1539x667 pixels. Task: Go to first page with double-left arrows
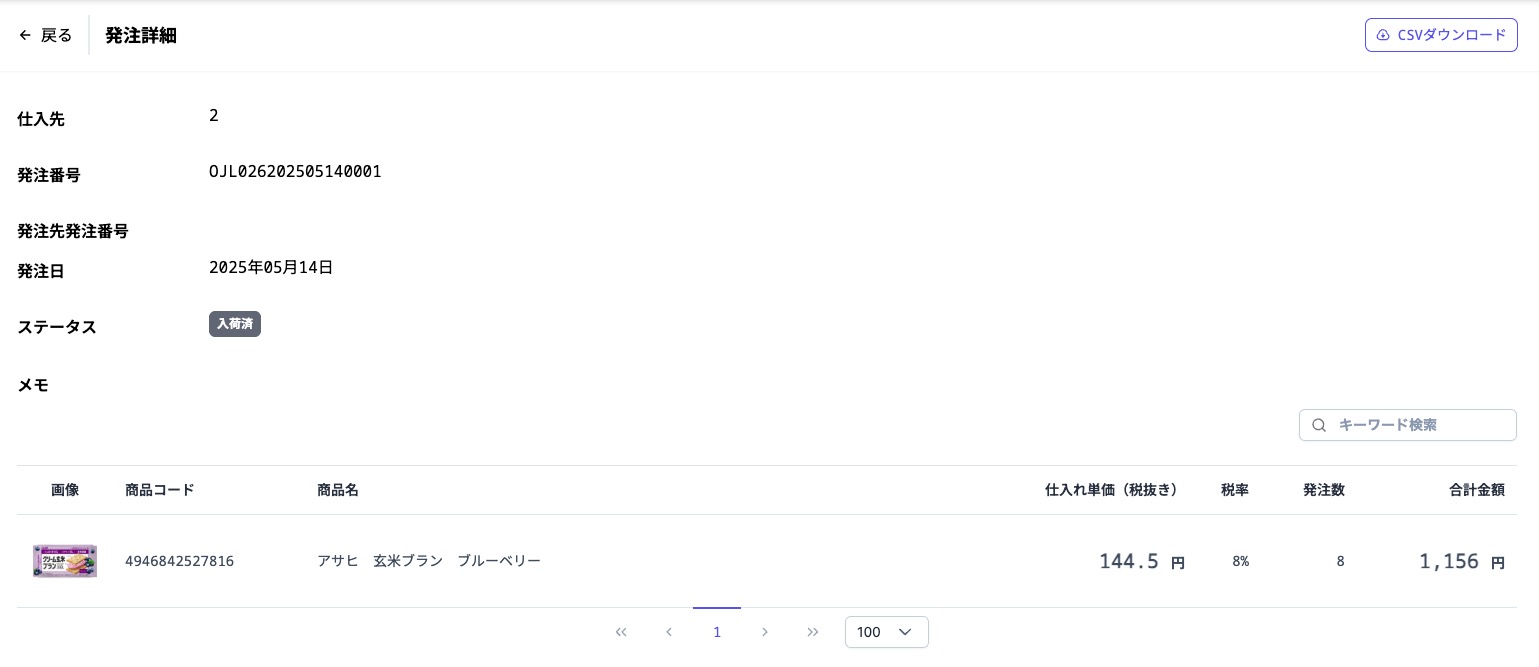tap(621, 632)
